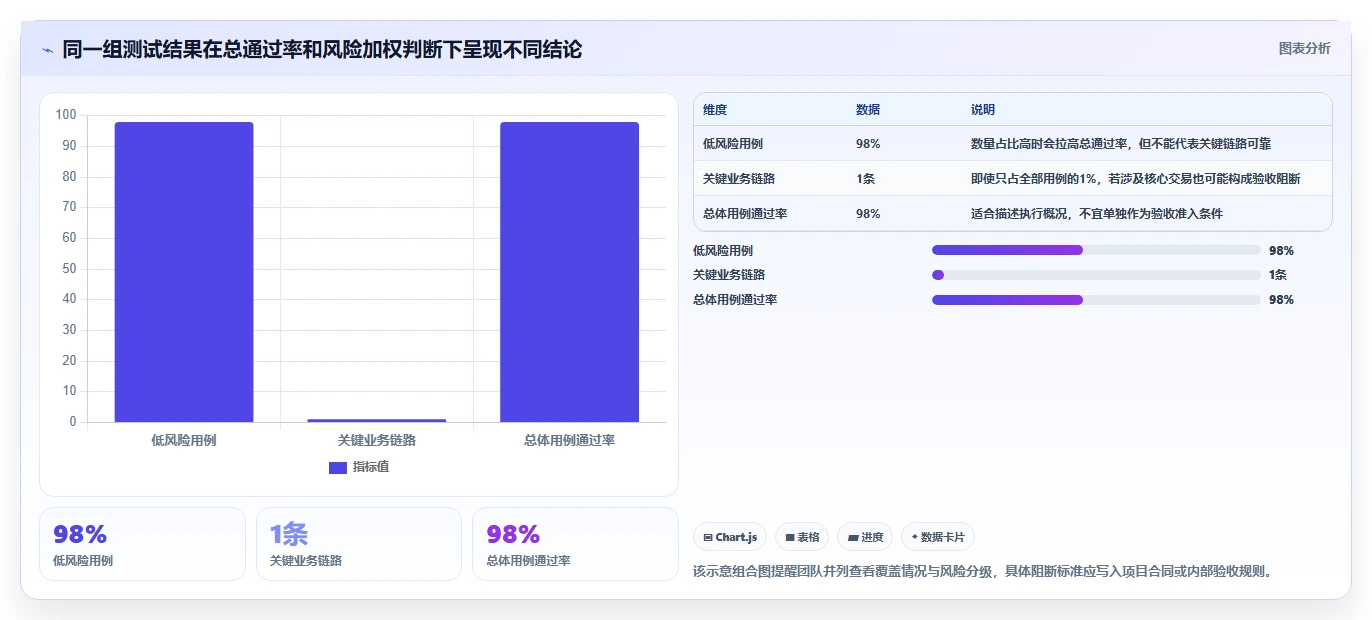This screenshot has width=1372, height=620.
Task: Click the 进度 tag chip
Action: click(865, 537)
